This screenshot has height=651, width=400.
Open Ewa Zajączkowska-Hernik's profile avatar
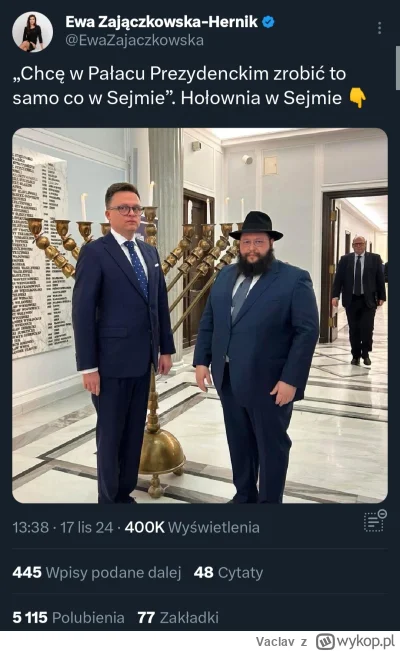click(x=32, y=32)
